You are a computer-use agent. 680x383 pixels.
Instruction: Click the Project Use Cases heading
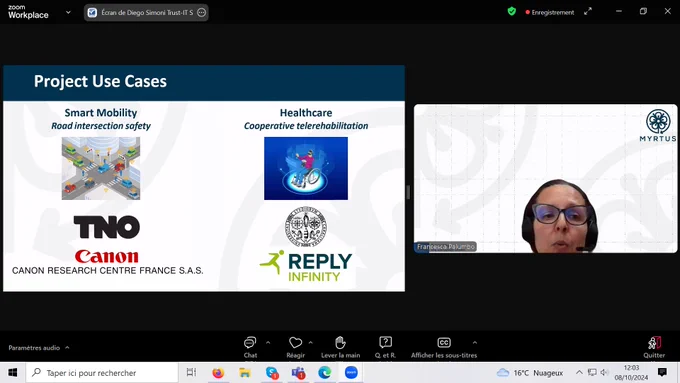pos(100,82)
